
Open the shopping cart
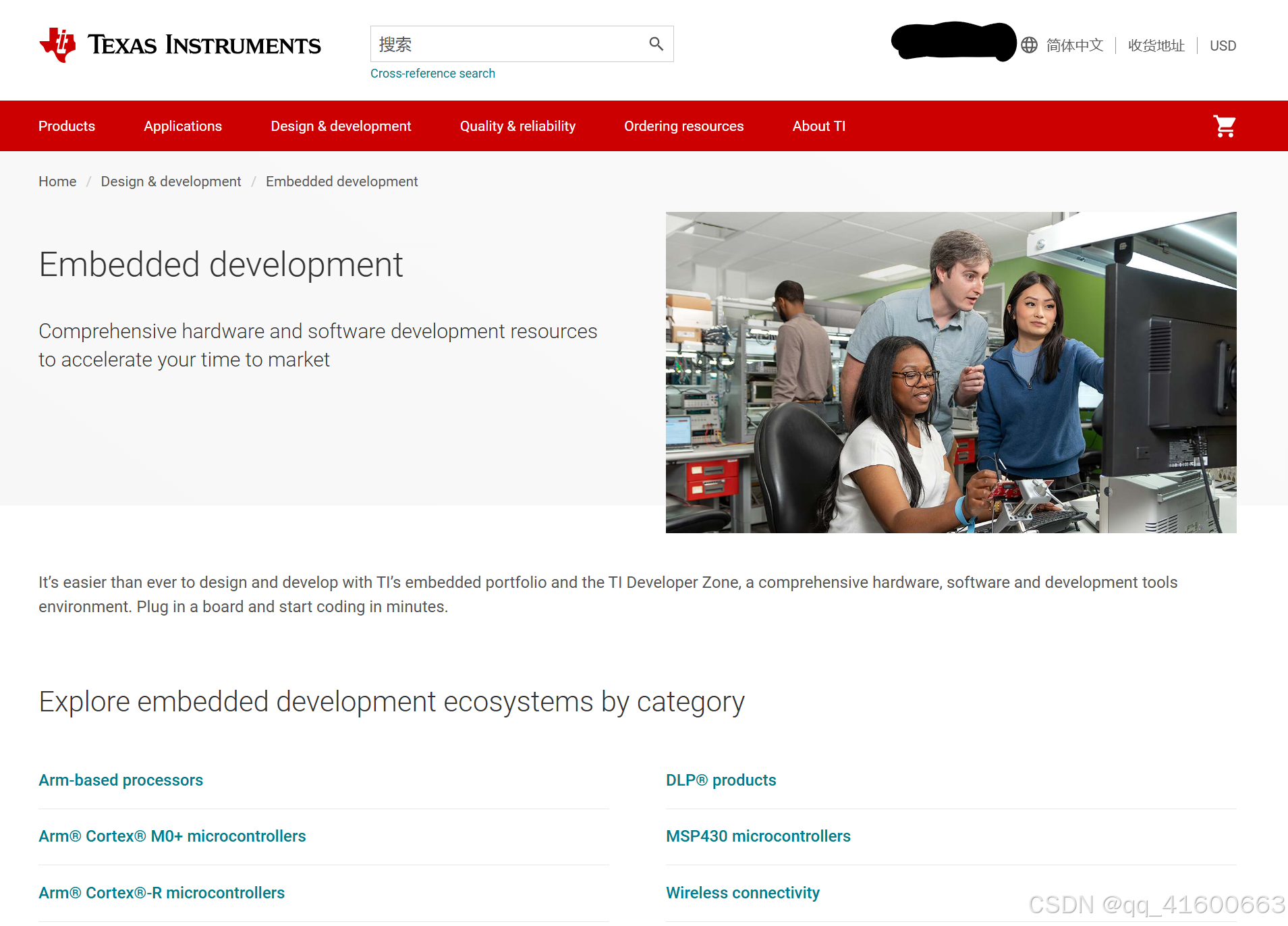click(1224, 126)
